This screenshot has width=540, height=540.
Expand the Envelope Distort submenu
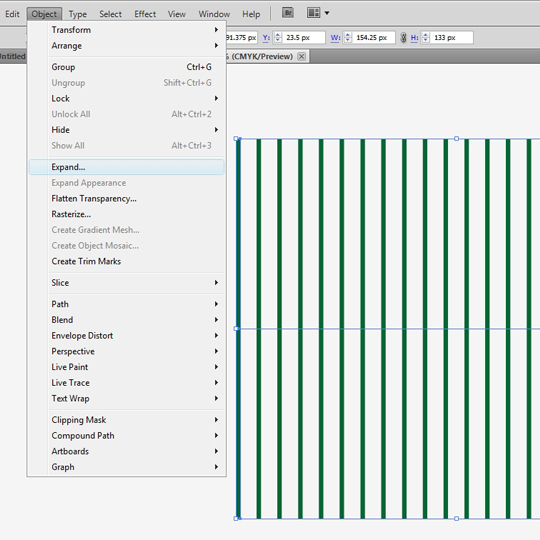tap(126, 335)
